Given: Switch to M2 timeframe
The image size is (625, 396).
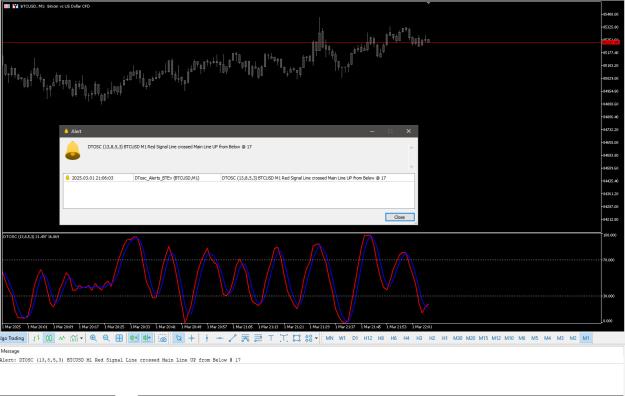Looking at the screenshot, I should pyautogui.click(x=573, y=338).
